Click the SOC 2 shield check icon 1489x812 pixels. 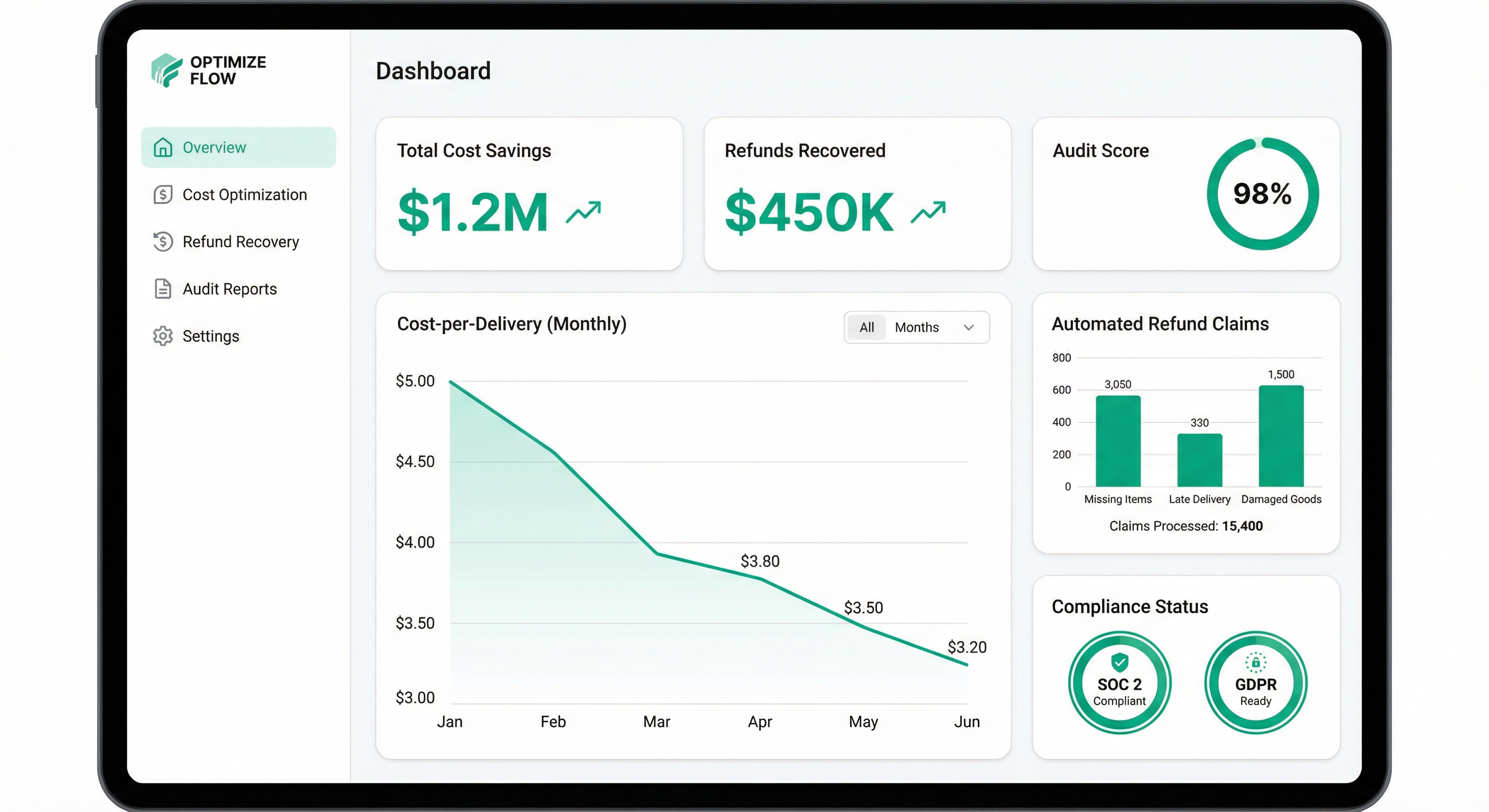pyautogui.click(x=1119, y=662)
